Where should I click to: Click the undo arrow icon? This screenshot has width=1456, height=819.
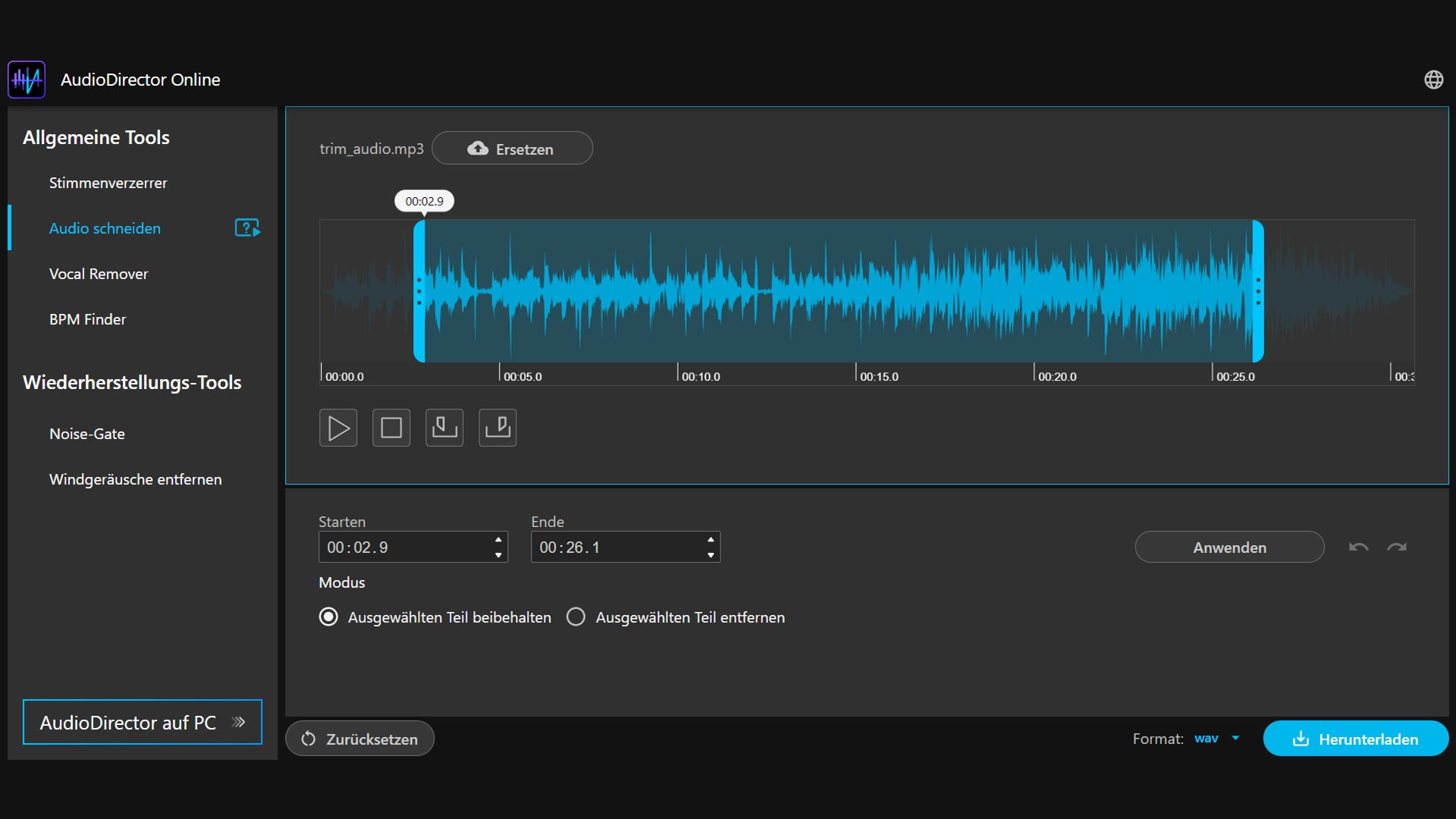(x=1358, y=548)
